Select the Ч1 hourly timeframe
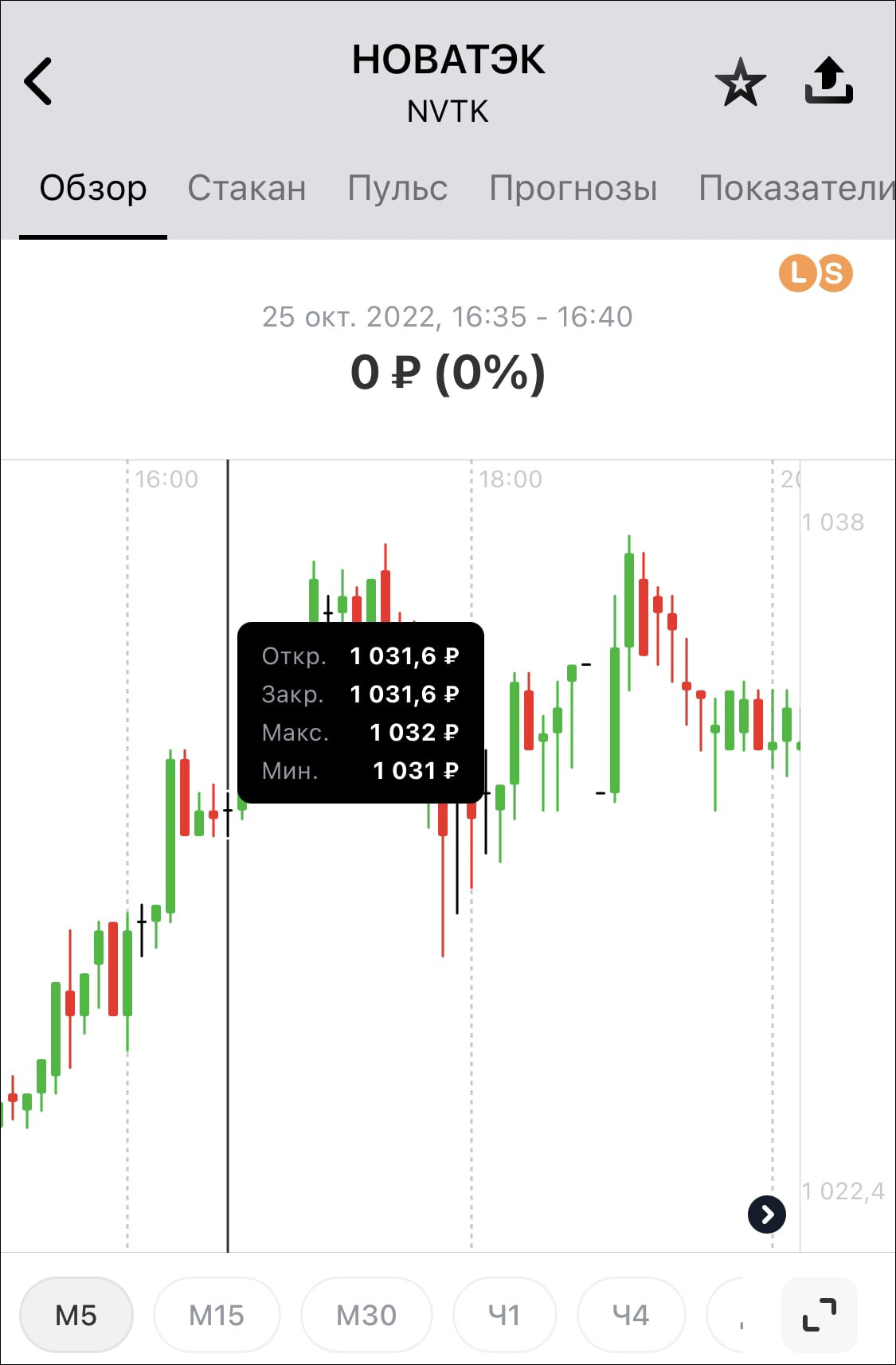 (x=504, y=1315)
